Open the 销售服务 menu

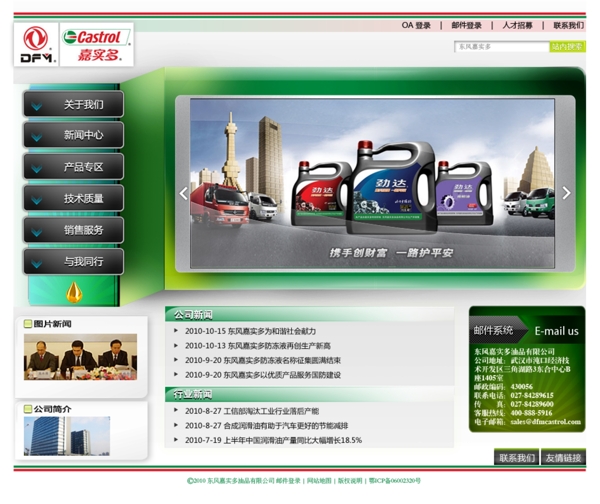click(x=73, y=230)
